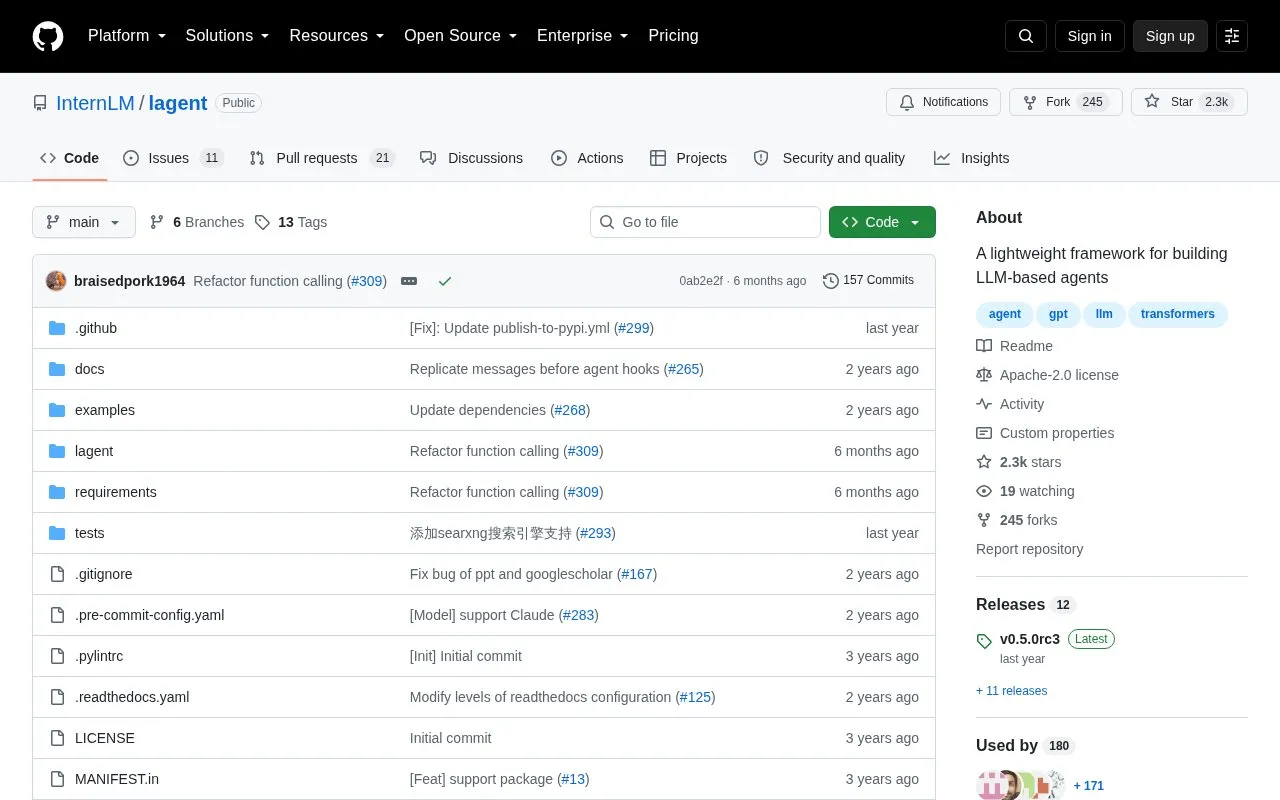Open the 157 Commits history link
Screen dimensions: 1280x800
click(x=868, y=280)
